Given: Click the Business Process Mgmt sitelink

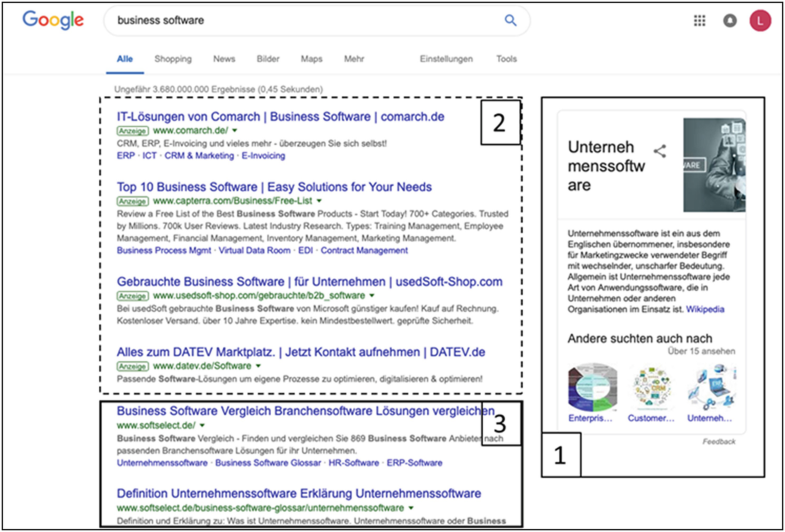Looking at the screenshot, I should click(x=164, y=250).
